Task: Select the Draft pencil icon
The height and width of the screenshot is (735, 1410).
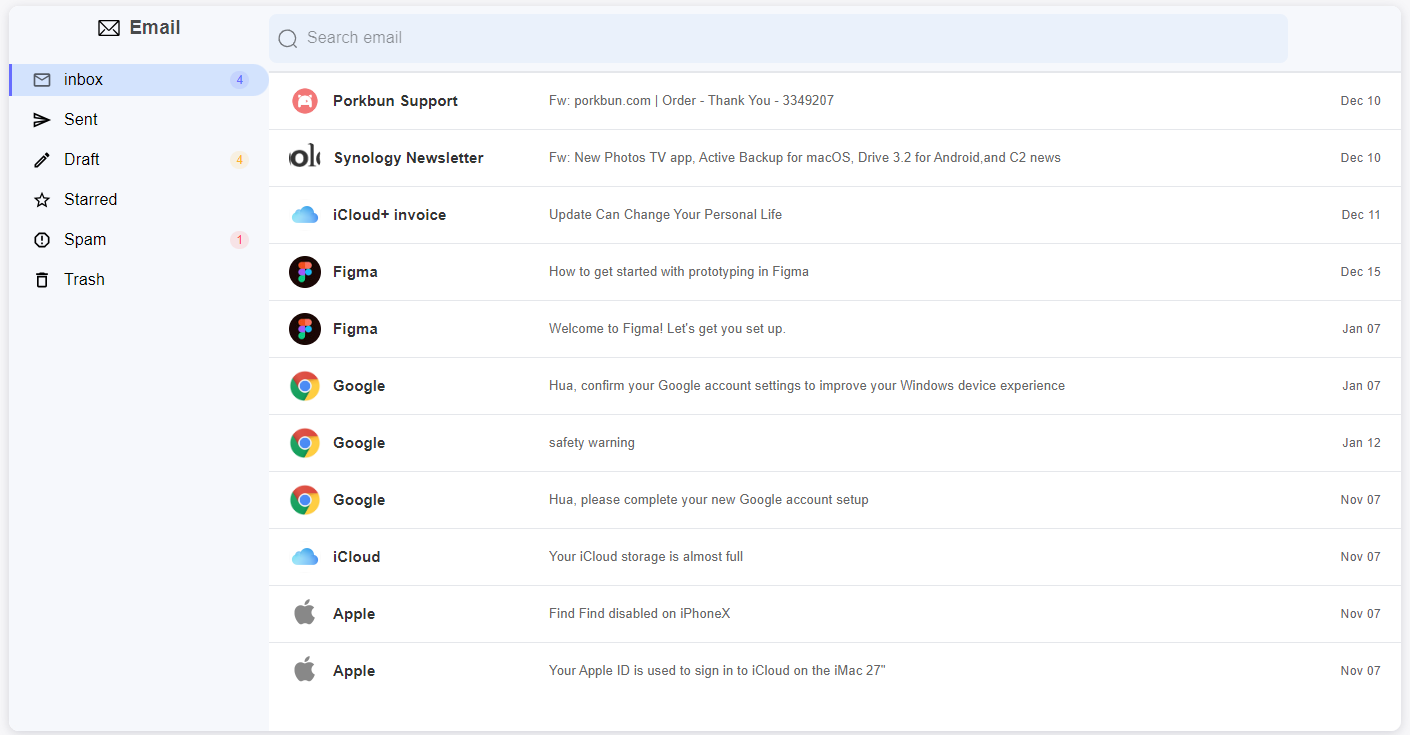Action: (41, 159)
